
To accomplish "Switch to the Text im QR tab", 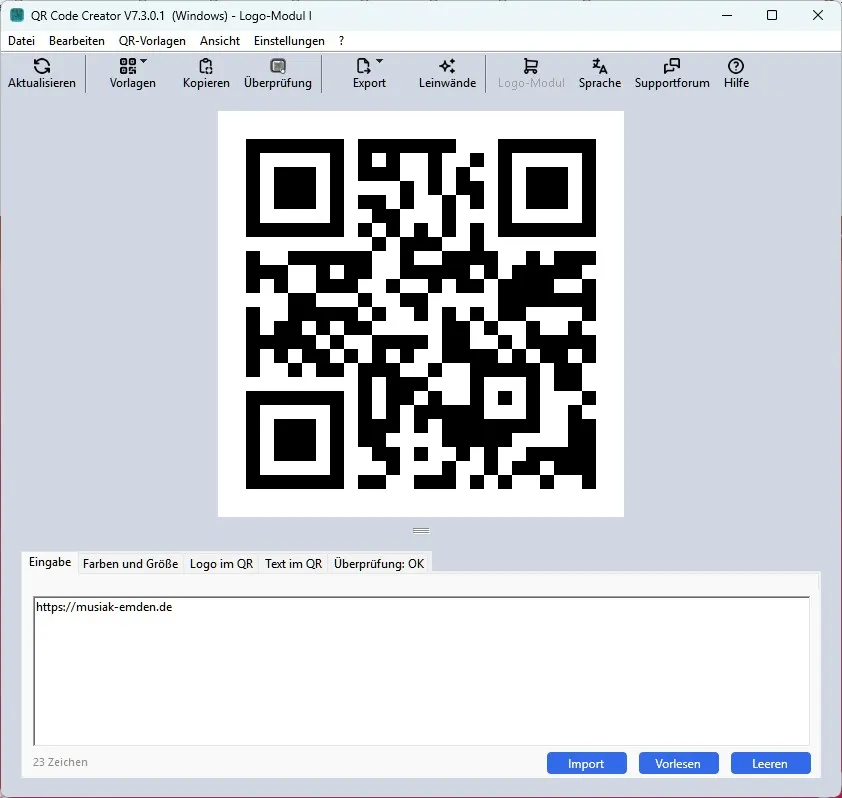I will coord(293,564).
